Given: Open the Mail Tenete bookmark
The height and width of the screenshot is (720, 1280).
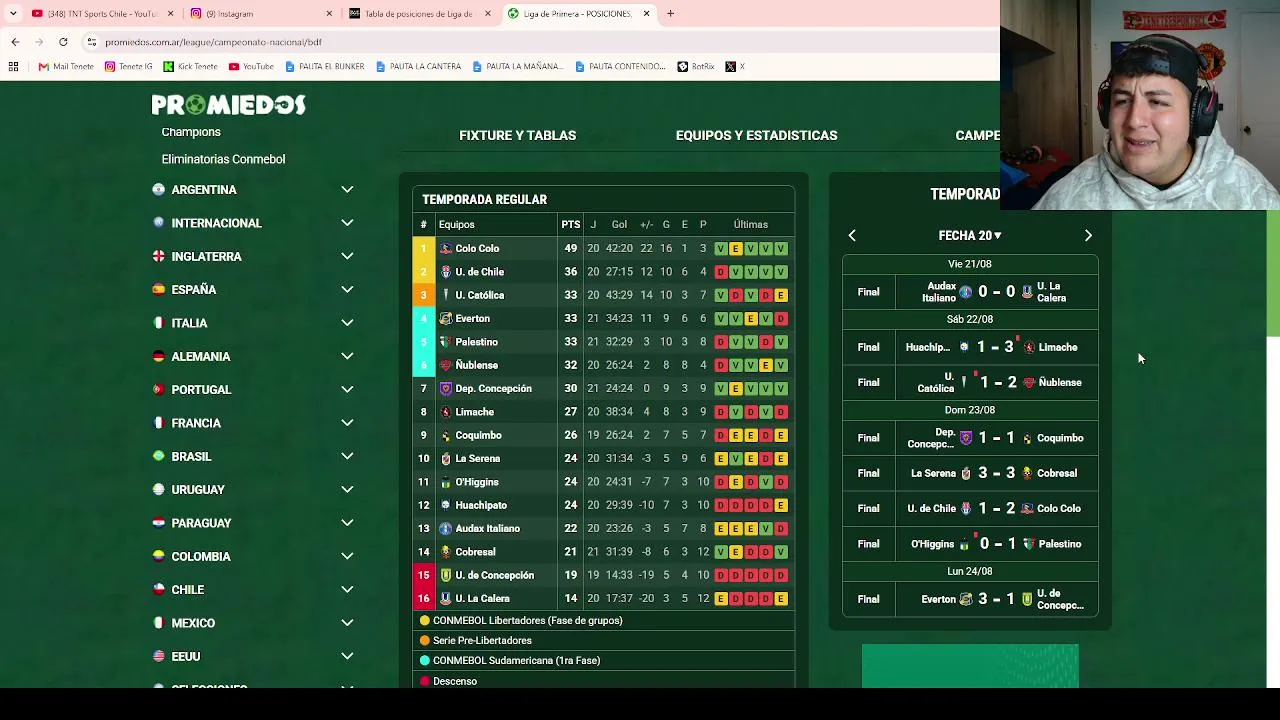Looking at the screenshot, I should (x=66, y=67).
